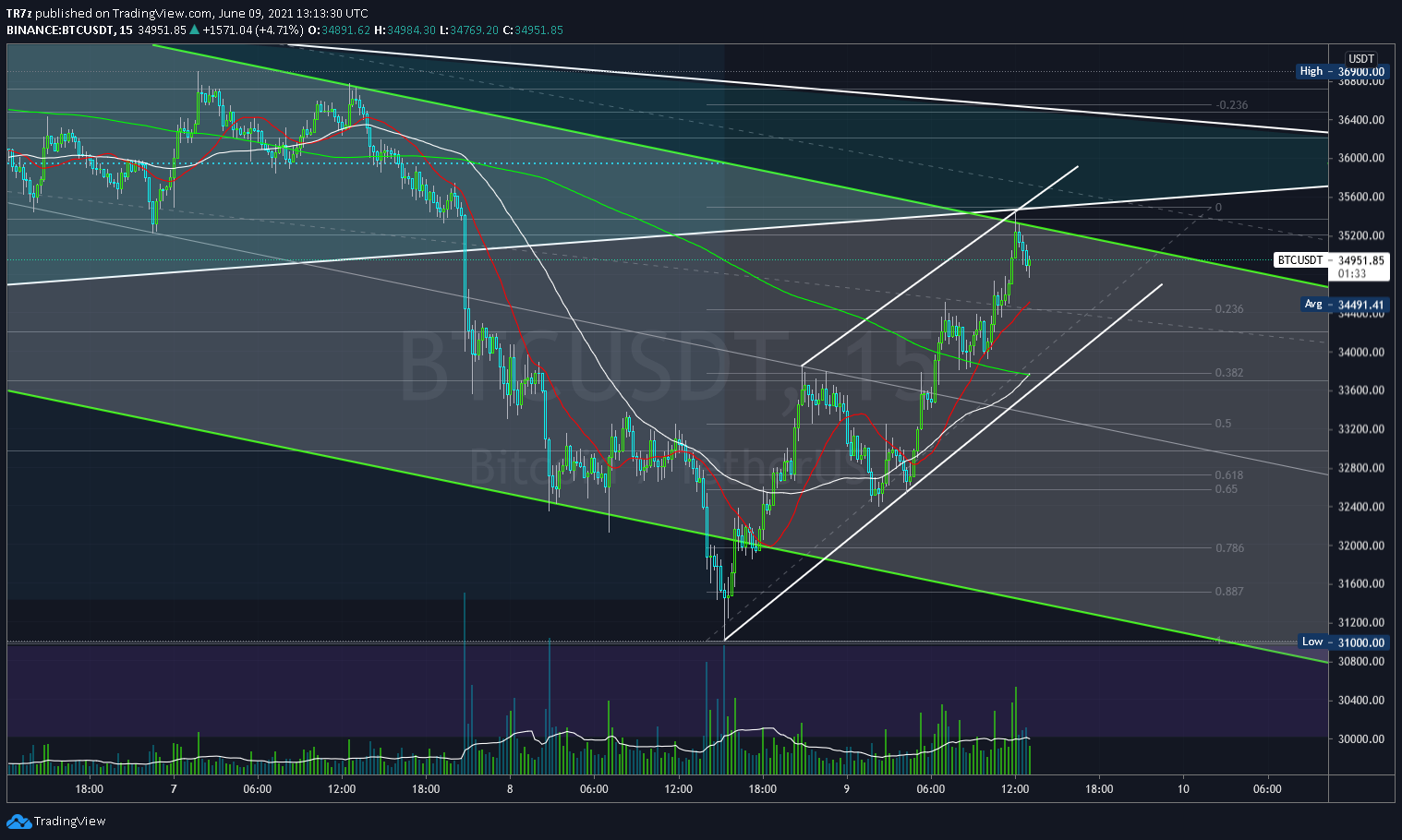The height and width of the screenshot is (840, 1402).
Task: Select the 0.887 Fibonacci level label
Action: click(x=1229, y=591)
